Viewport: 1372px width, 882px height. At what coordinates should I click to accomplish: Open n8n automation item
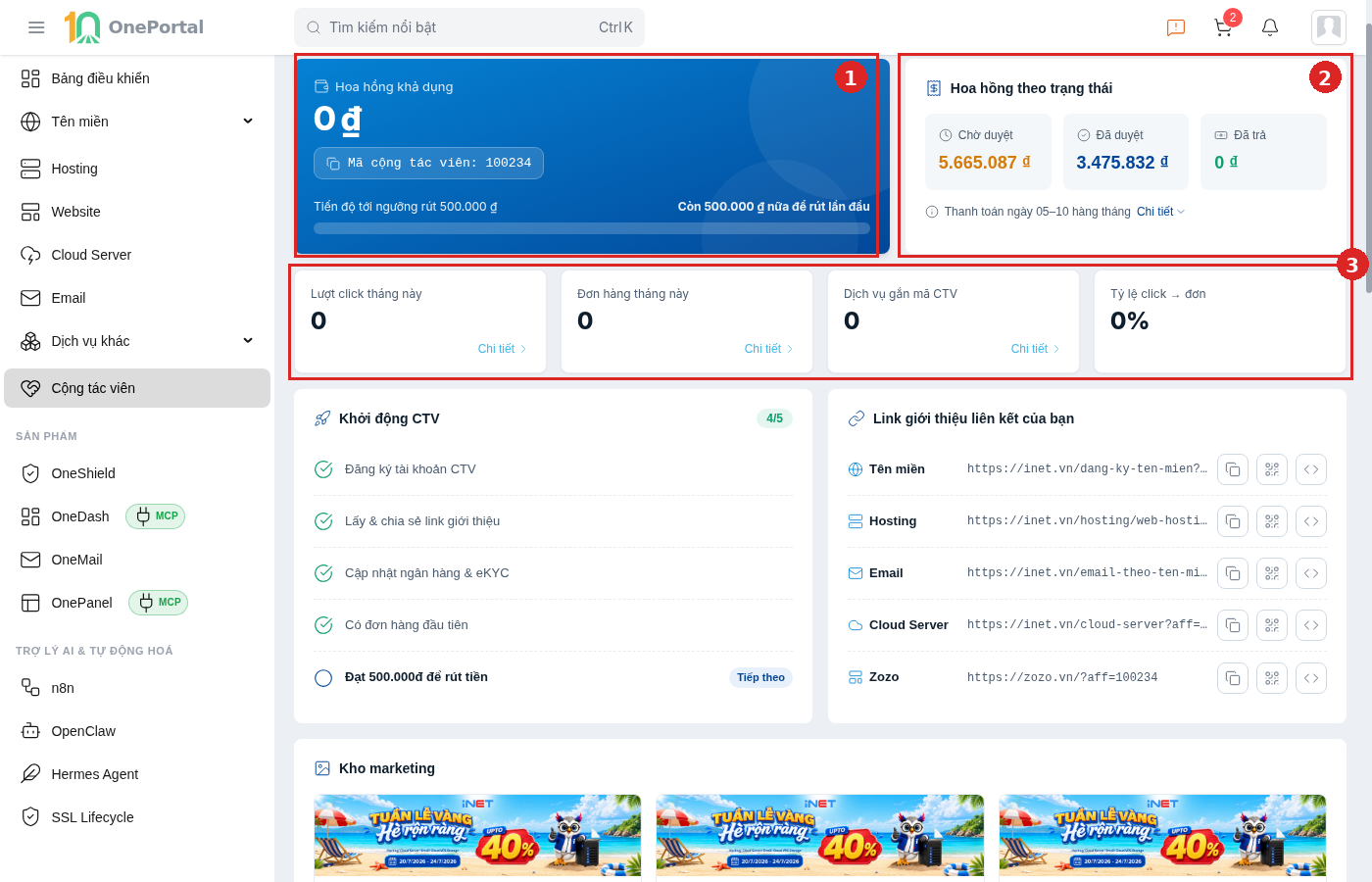click(x=137, y=688)
